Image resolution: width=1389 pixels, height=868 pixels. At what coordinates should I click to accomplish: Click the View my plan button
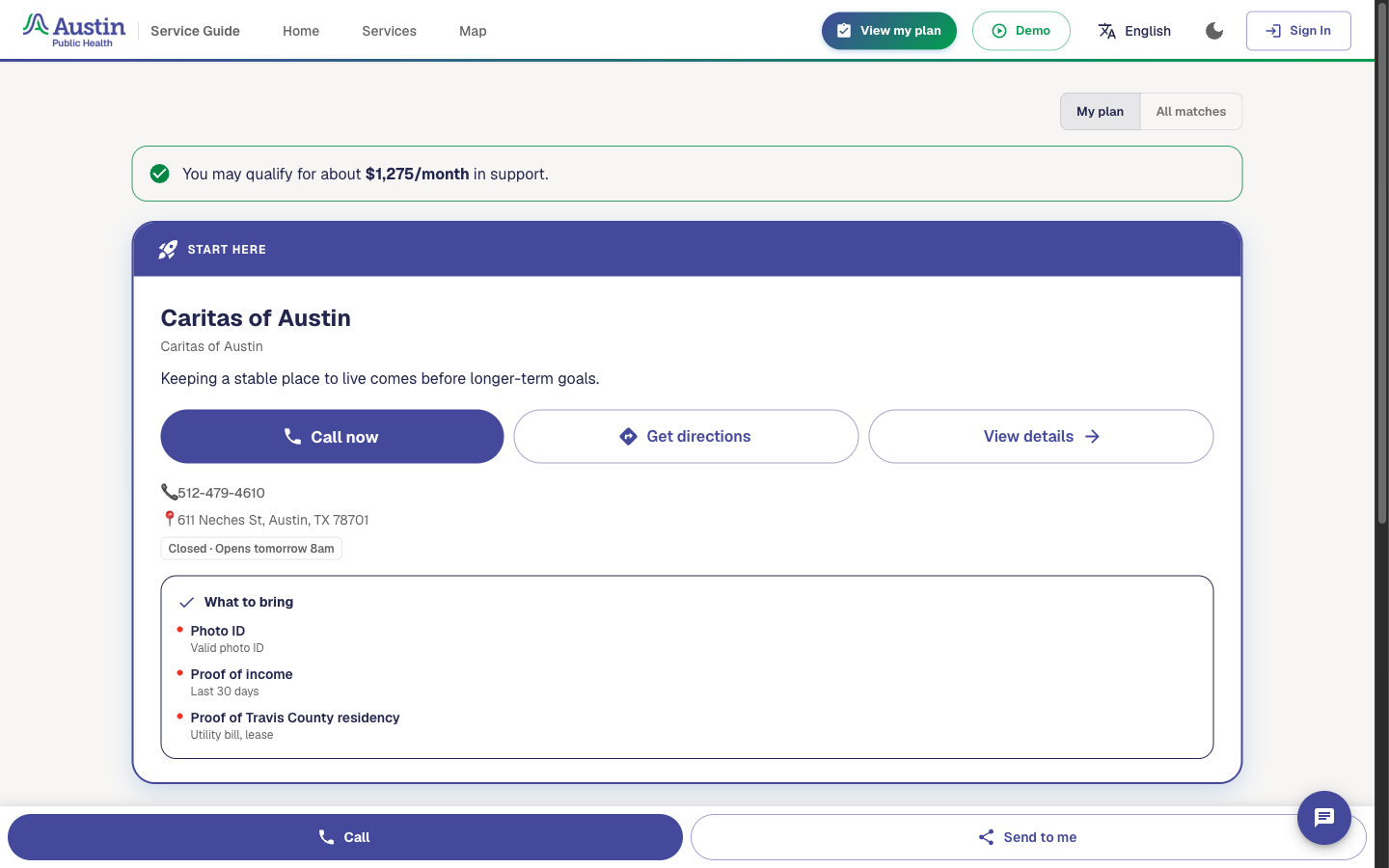point(889,31)
